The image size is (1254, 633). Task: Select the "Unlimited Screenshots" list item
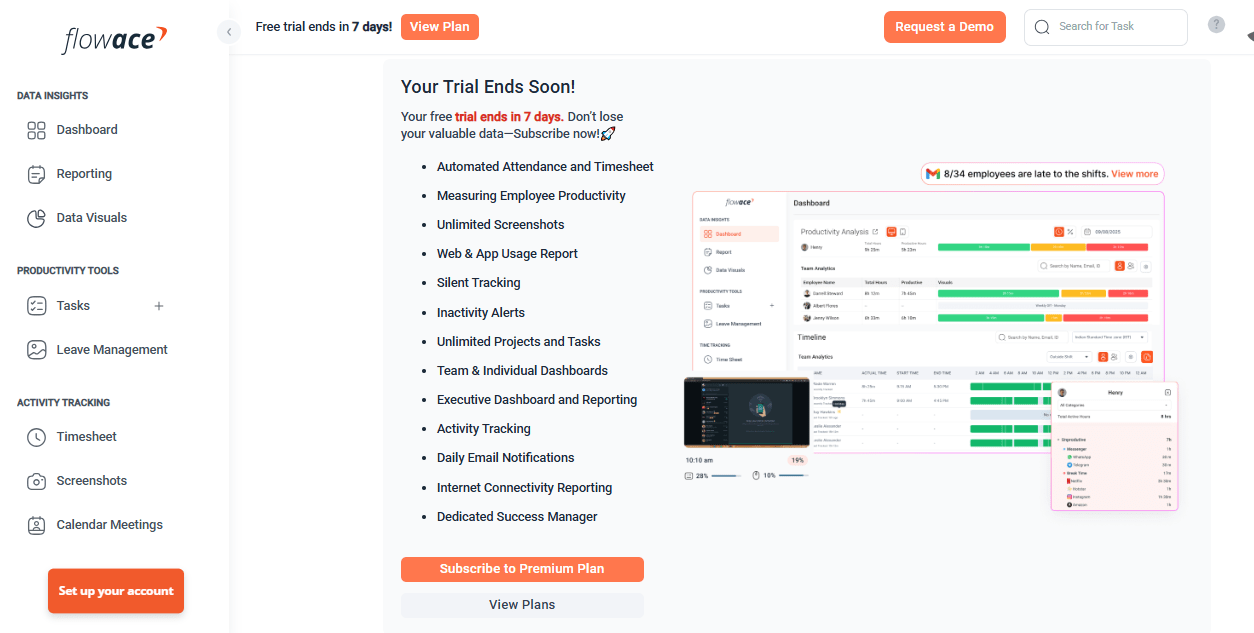(x=500, y=225)
